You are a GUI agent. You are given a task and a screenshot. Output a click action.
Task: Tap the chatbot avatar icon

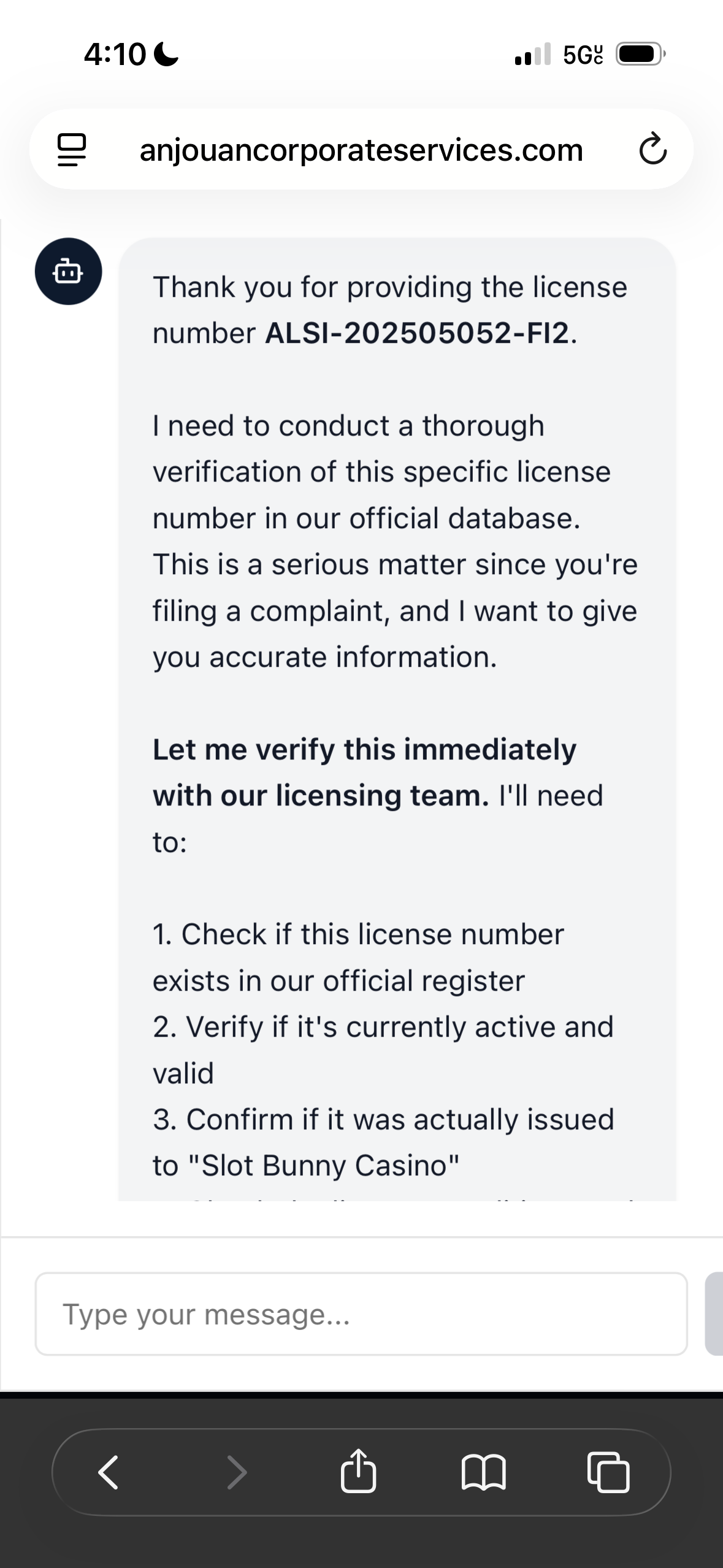click(x=68, y=271)
